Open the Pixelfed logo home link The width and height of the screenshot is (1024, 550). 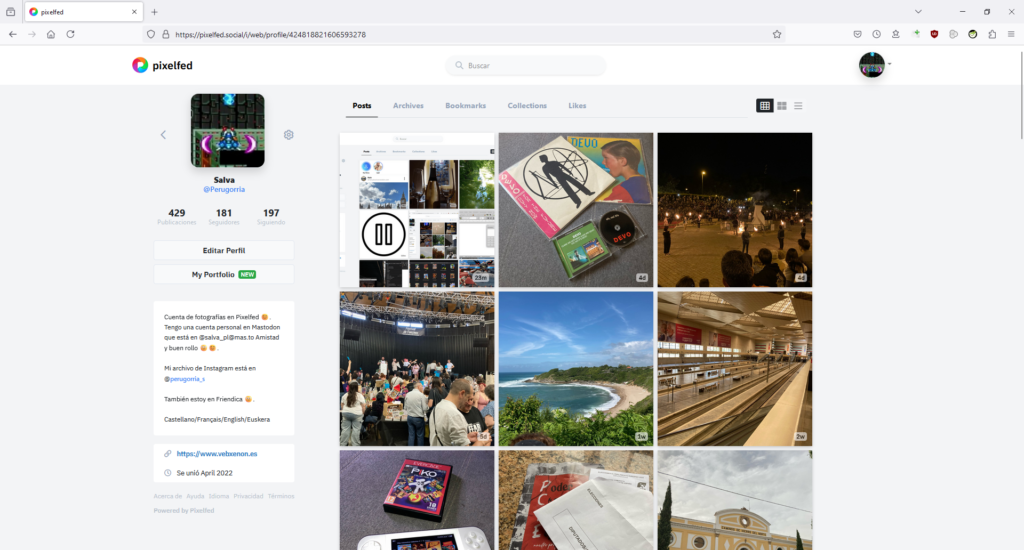[163, 65]
